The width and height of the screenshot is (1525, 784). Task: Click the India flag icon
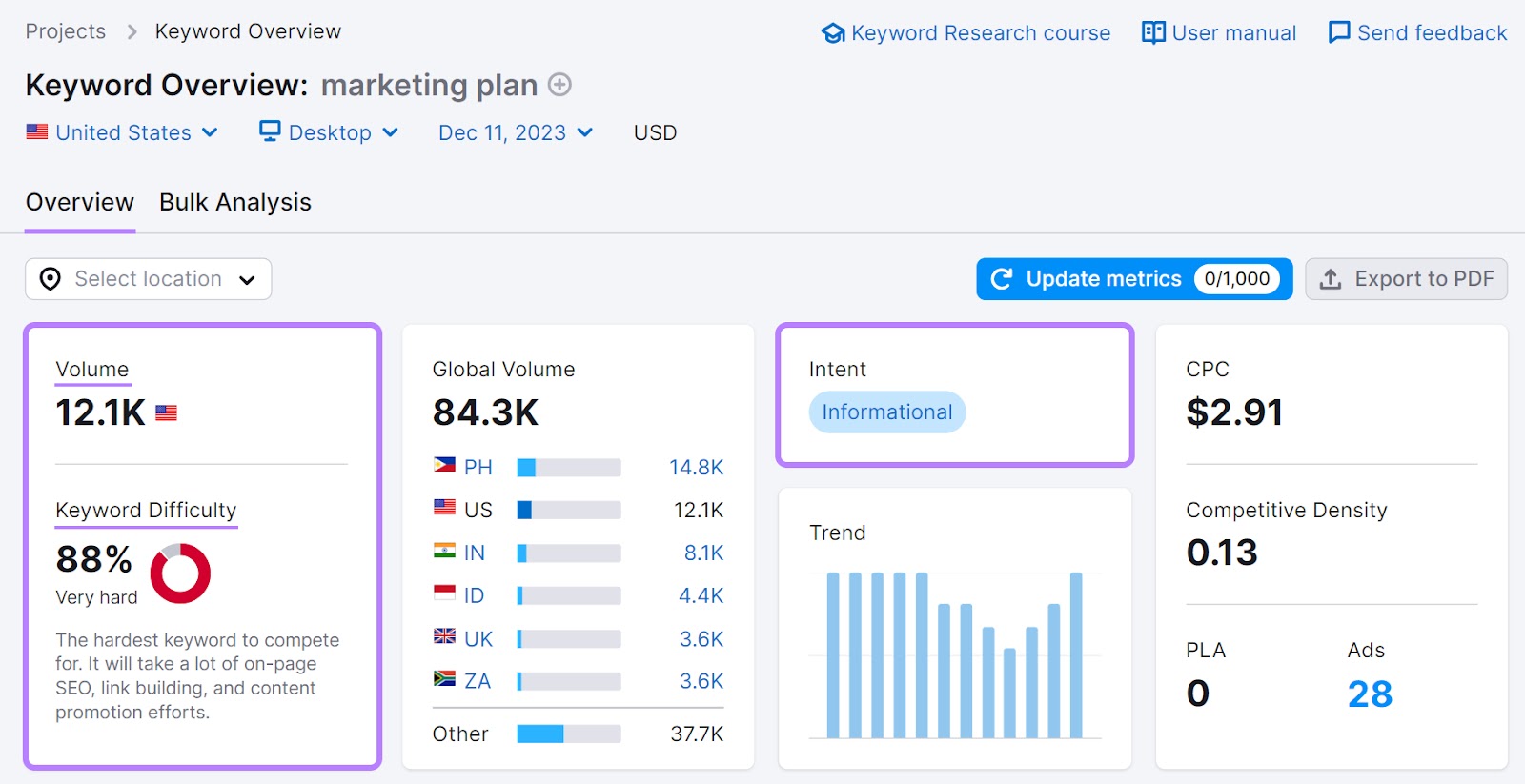(x=444, y=551)
